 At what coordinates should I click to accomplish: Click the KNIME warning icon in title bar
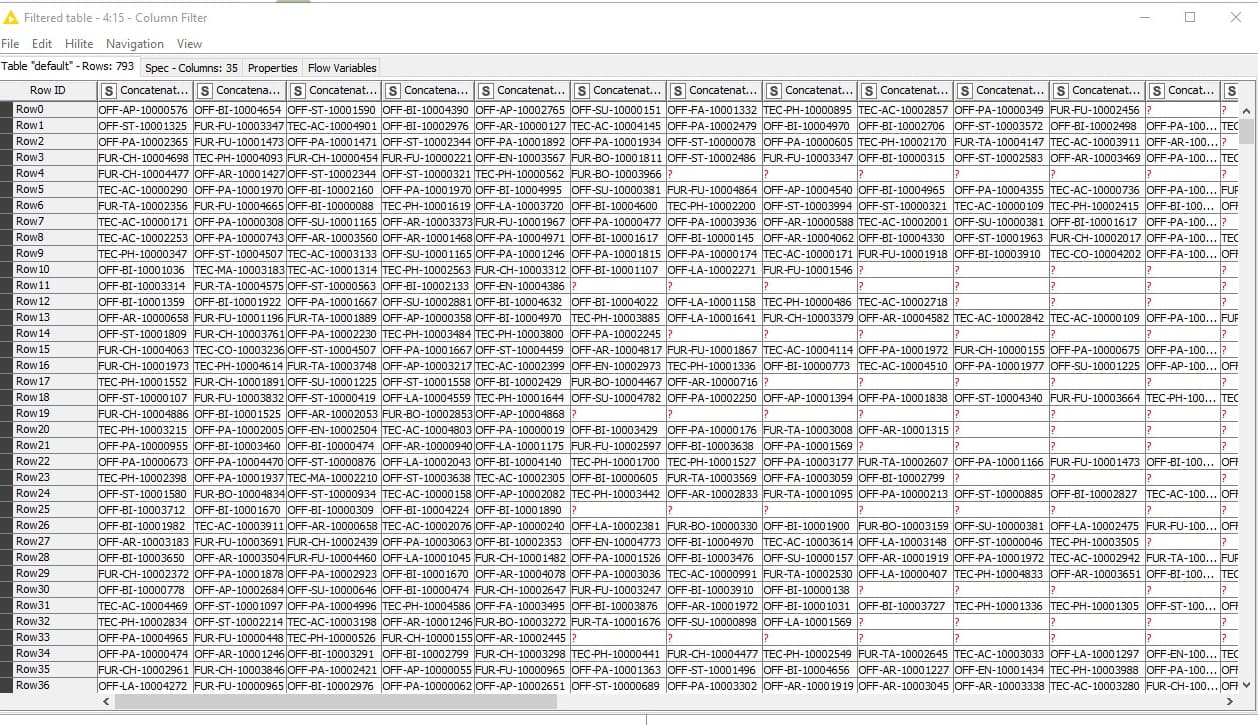11,17
